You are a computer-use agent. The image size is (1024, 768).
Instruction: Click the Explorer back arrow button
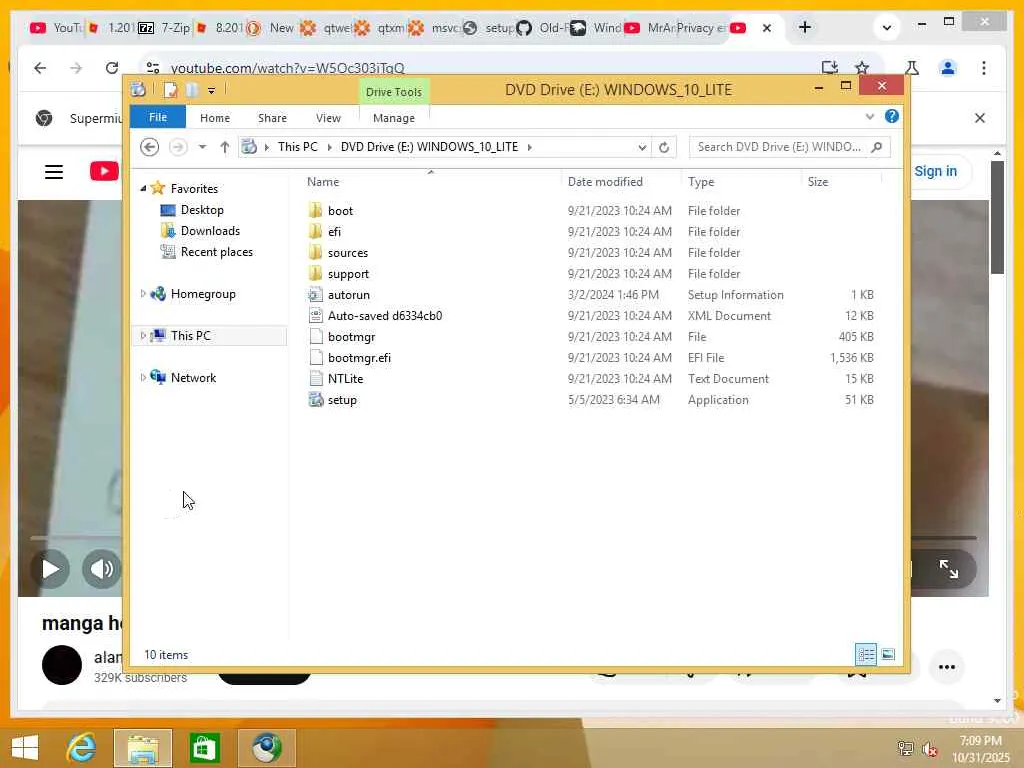[x=150, y=147]
